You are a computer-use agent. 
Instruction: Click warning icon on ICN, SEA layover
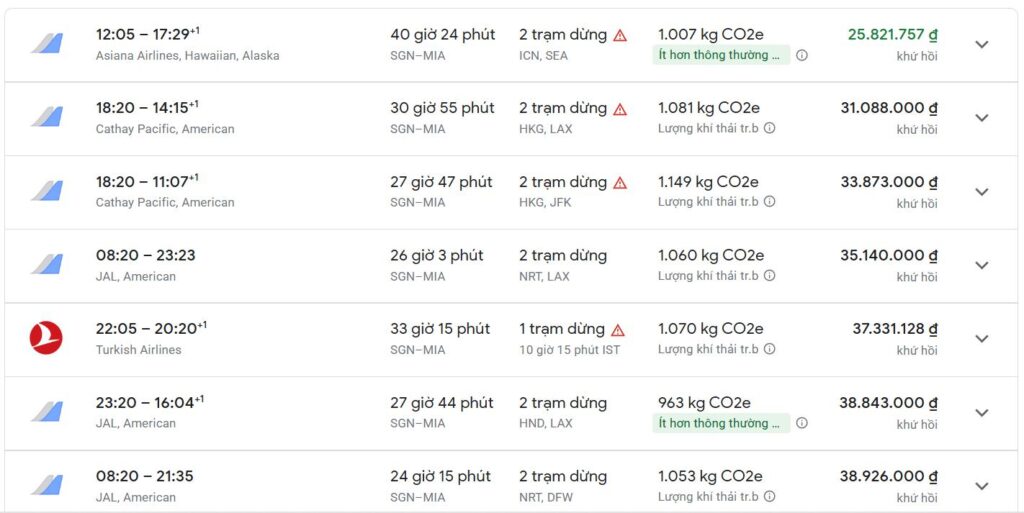(620, 35)
